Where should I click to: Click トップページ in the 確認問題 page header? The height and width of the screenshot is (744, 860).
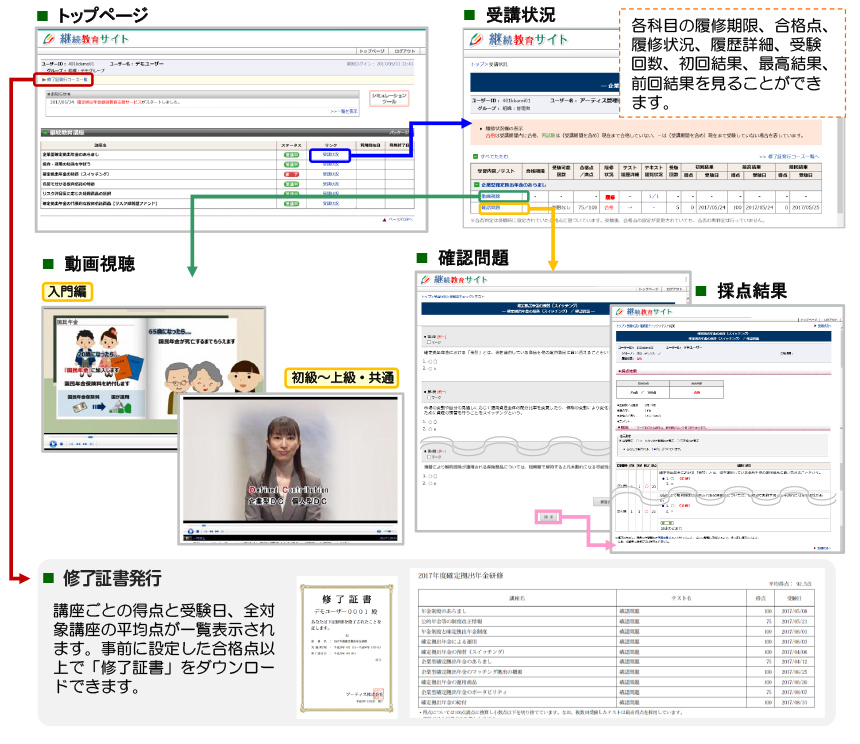(648, 289)
